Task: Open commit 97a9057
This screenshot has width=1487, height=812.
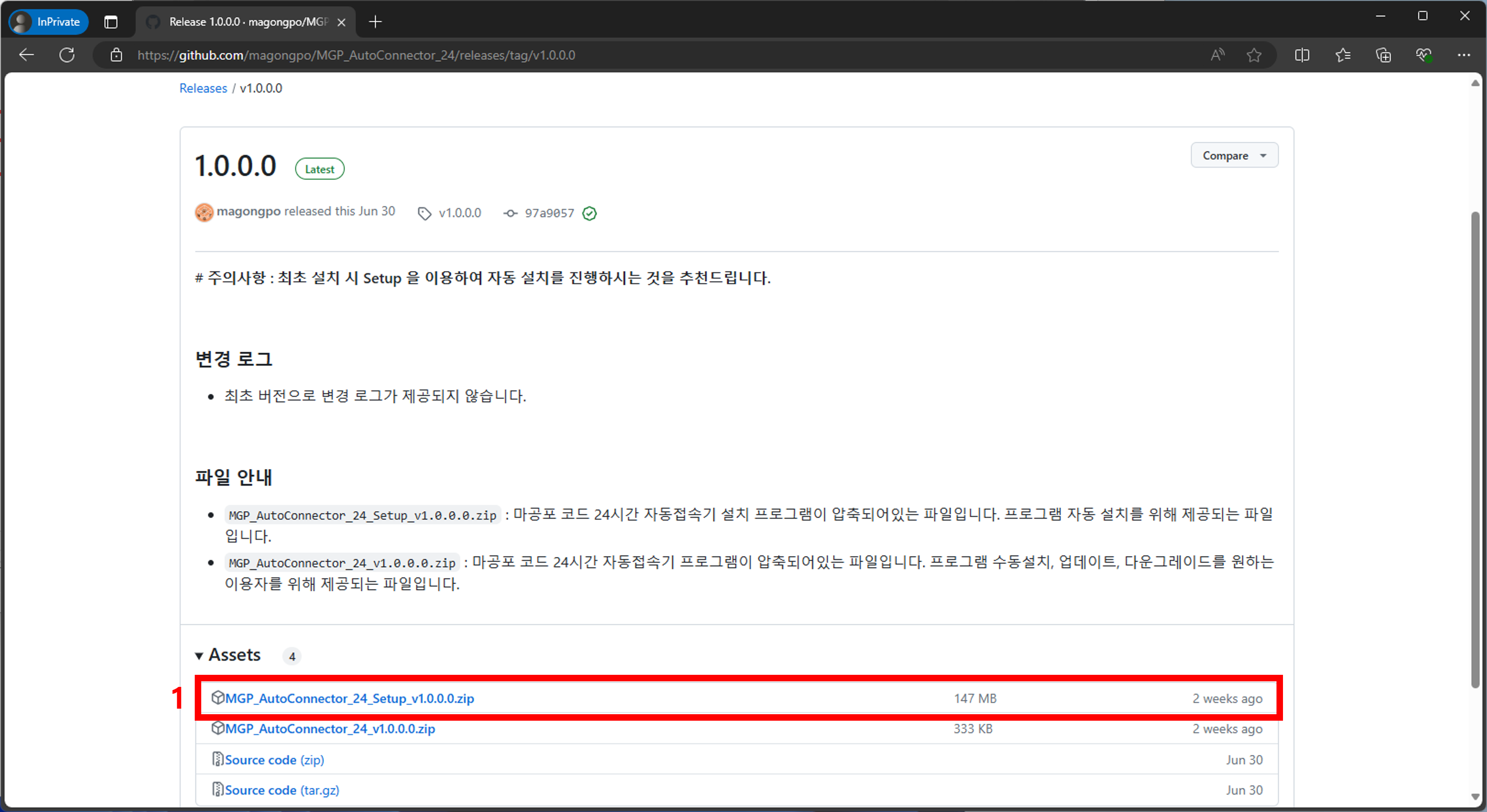Action: coord(549,213)
